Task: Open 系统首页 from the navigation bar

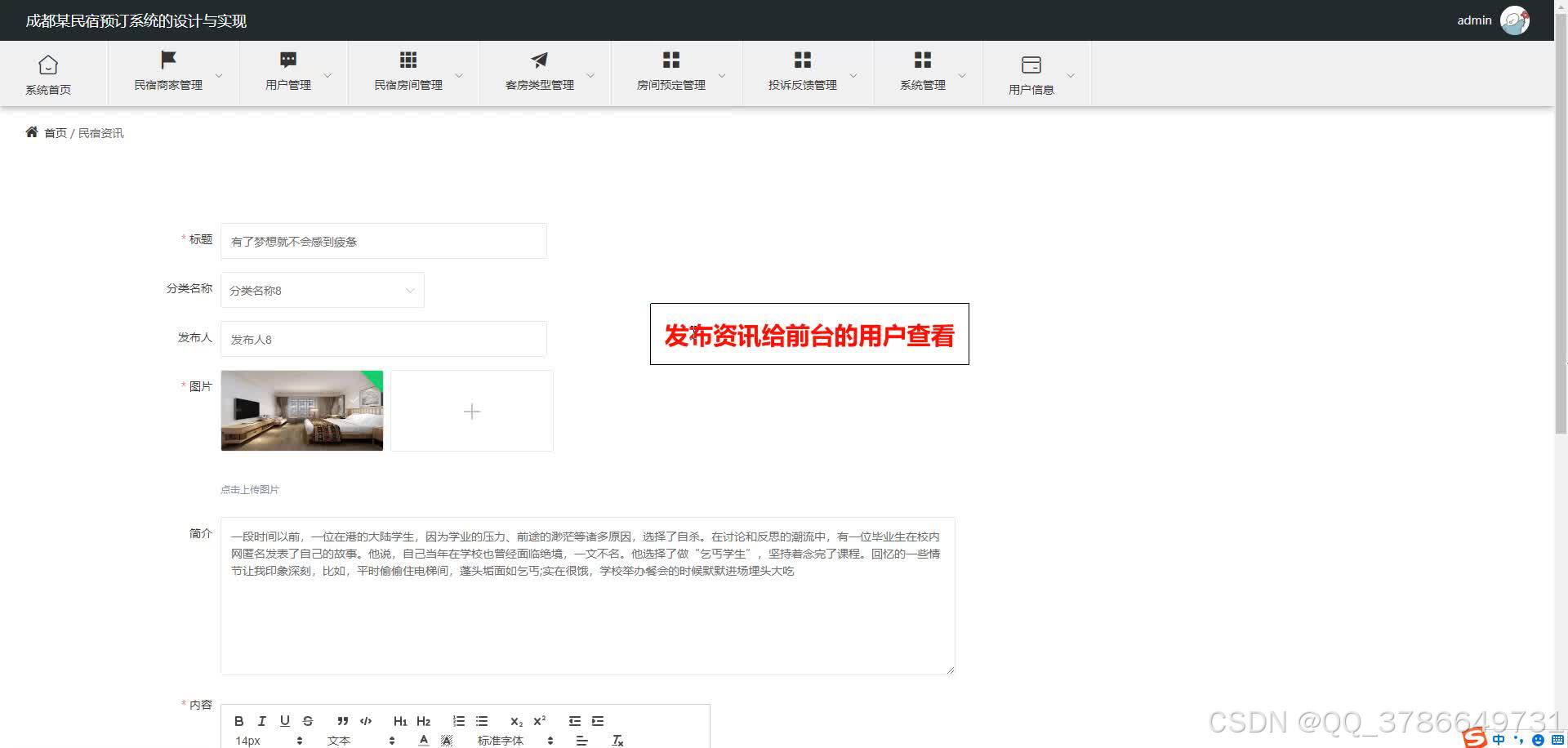Action: (48, 74)
